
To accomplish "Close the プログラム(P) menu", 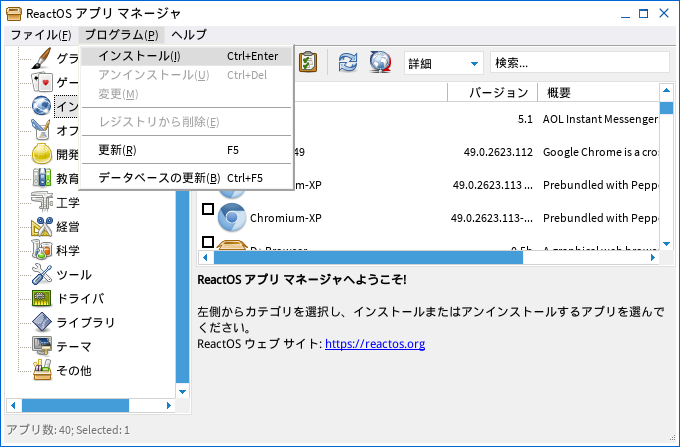I will coord(121,35).
